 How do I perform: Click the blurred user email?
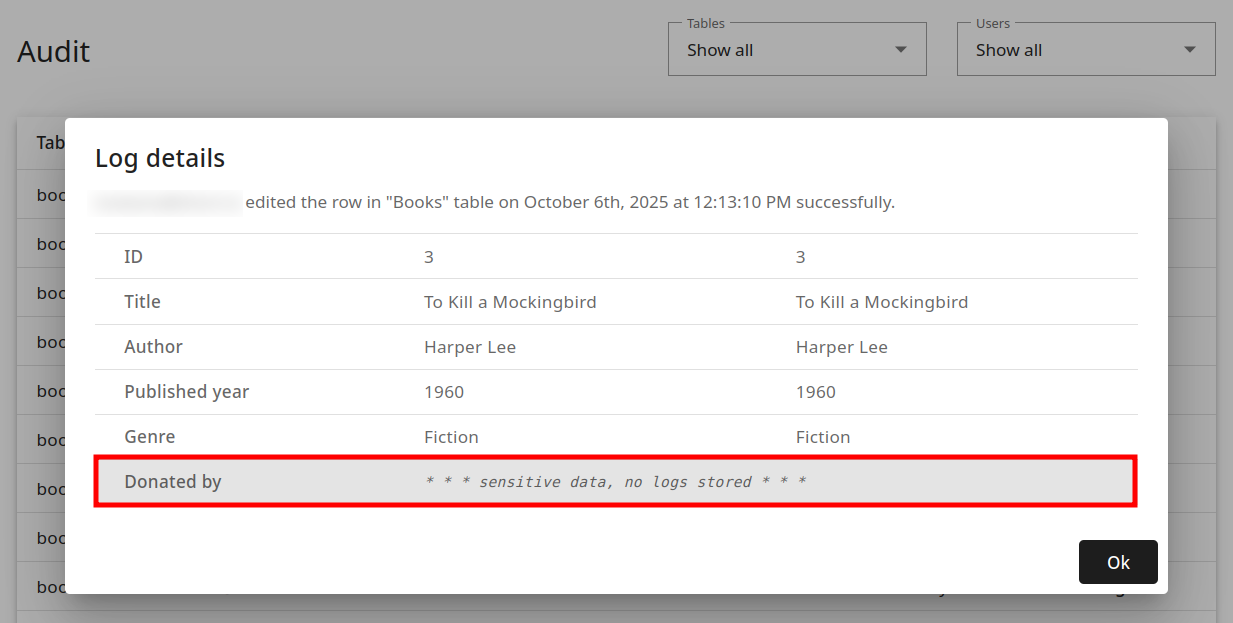pos(167,203)
